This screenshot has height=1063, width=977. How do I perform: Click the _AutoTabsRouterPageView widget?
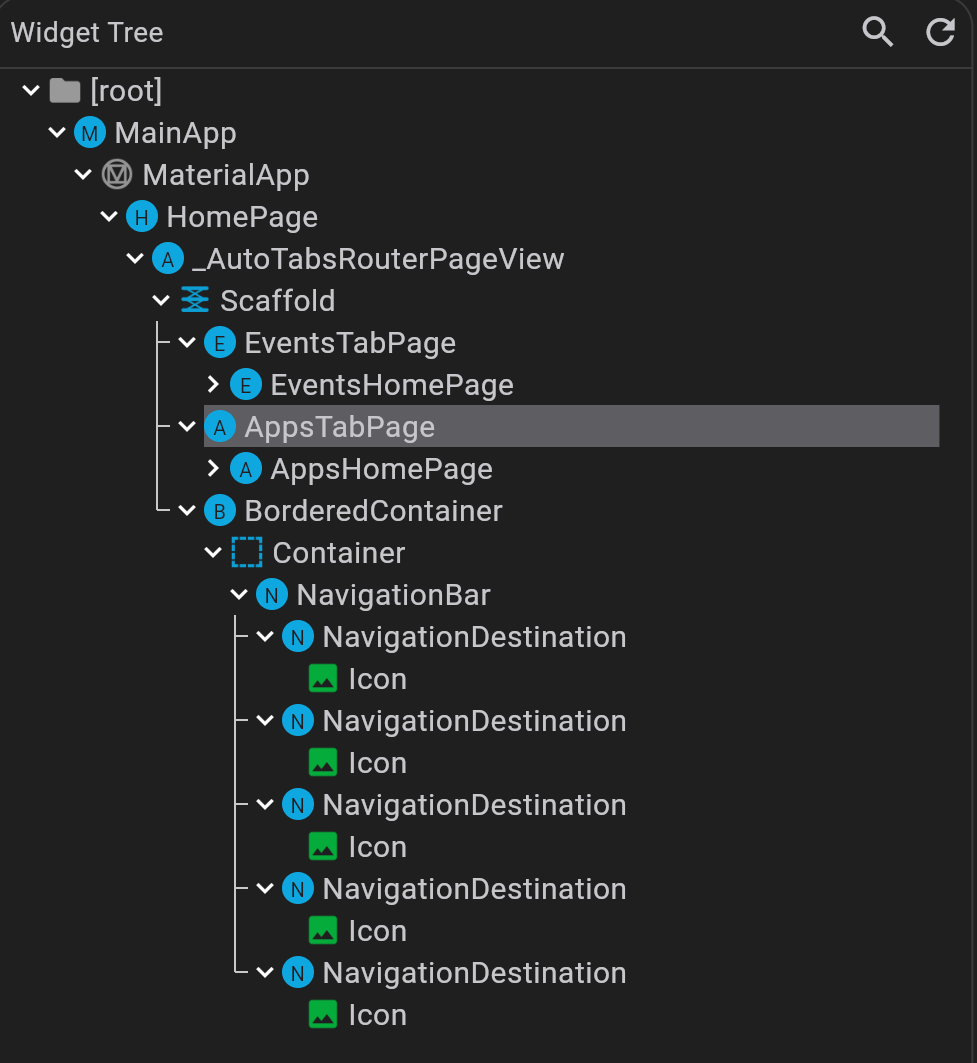point(377,258)
